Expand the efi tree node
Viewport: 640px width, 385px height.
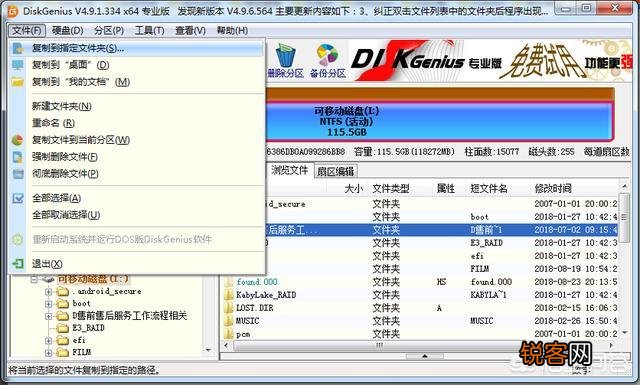click(x=49, y=340)
